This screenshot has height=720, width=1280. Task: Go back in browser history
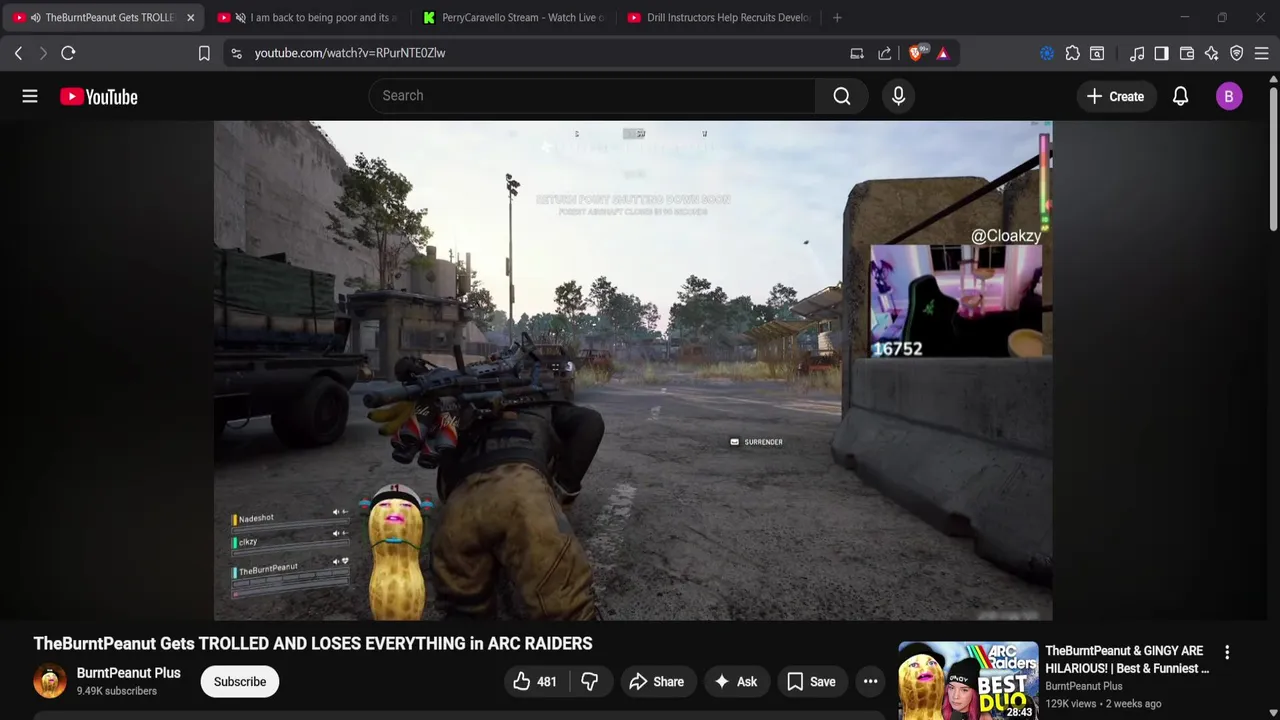click(x=18, y=53)
